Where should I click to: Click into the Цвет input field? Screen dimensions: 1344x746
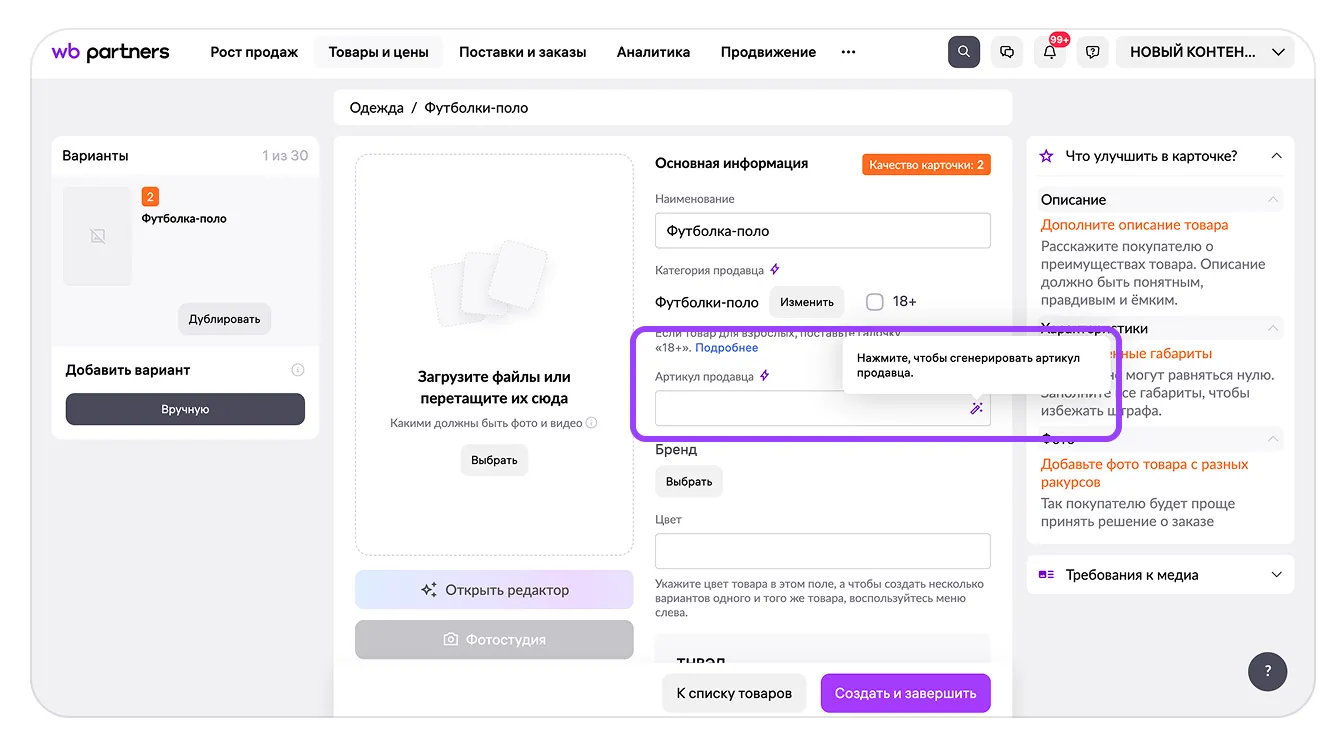pos(823,551)
